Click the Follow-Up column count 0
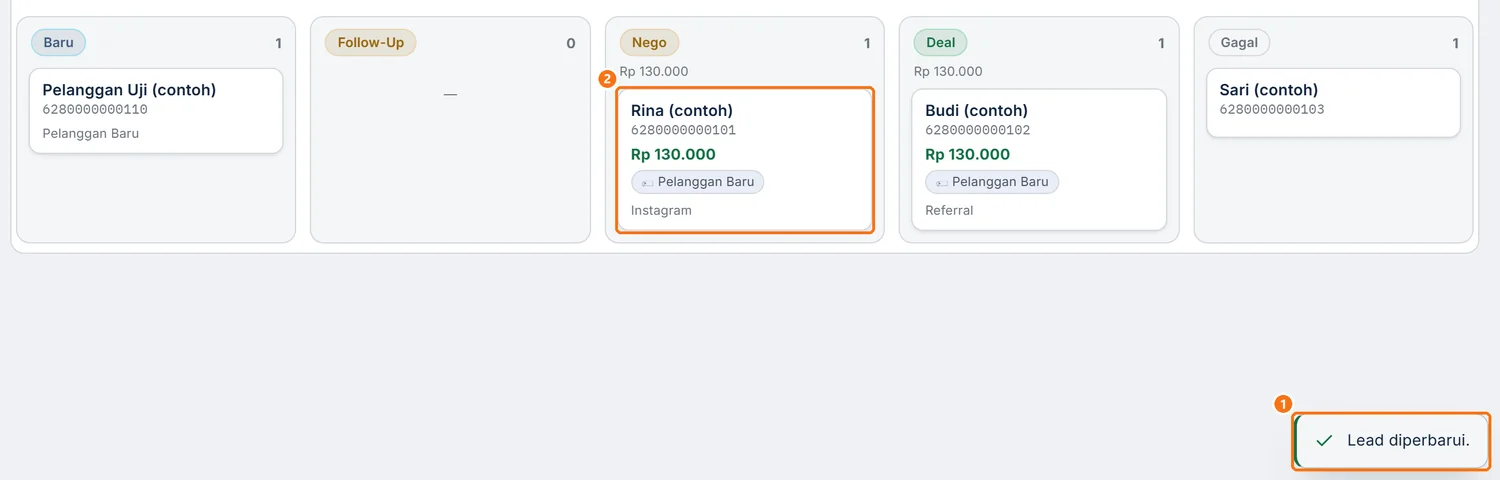 coord(571,44)
